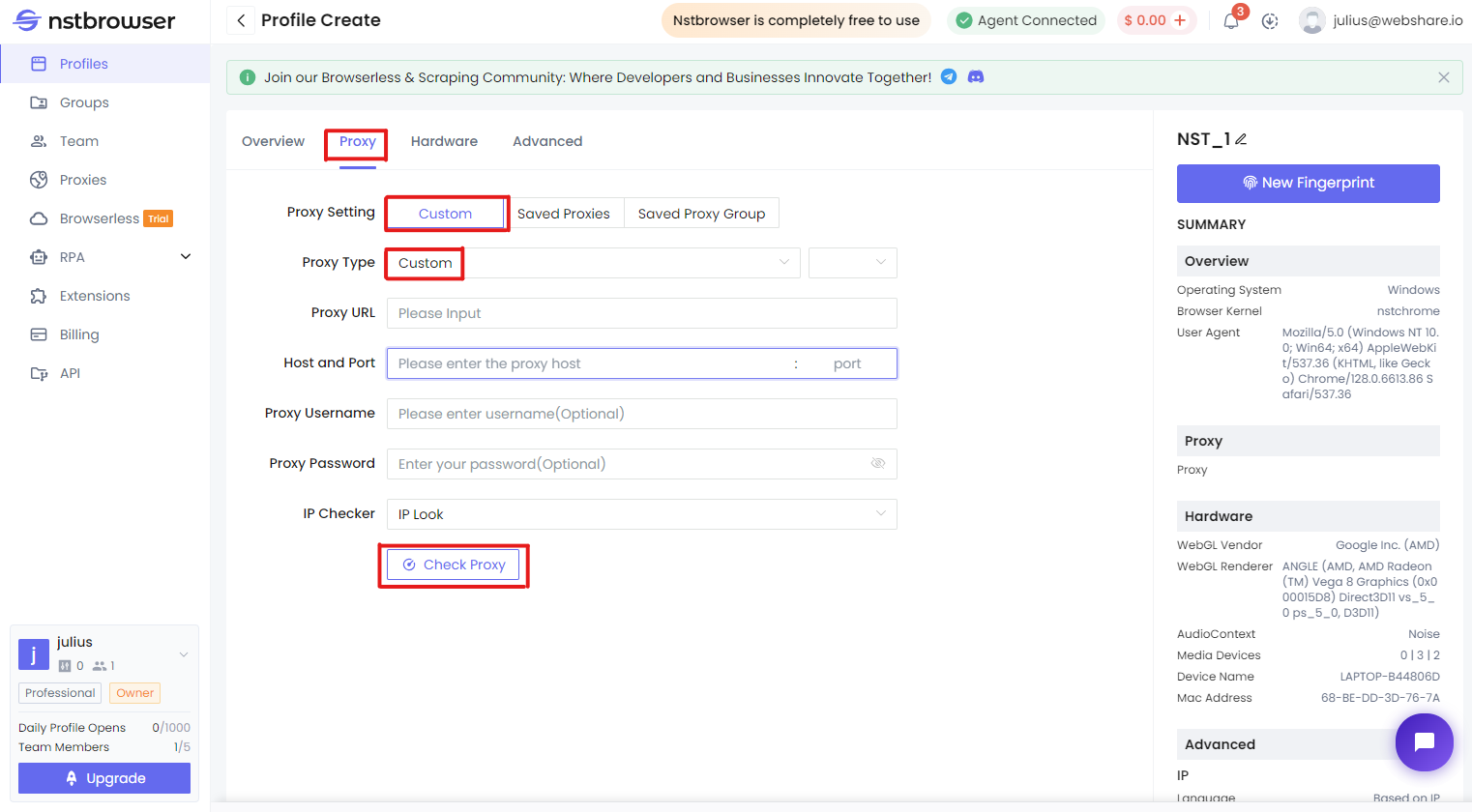The height and width of the screenshot is (812, 1472).
Task: Add balance with the plus icon
Action: point(1180,20)
